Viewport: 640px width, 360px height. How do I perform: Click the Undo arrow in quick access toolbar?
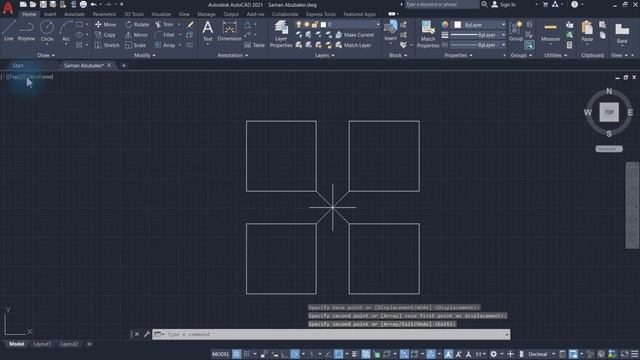(x=93, y=4)
